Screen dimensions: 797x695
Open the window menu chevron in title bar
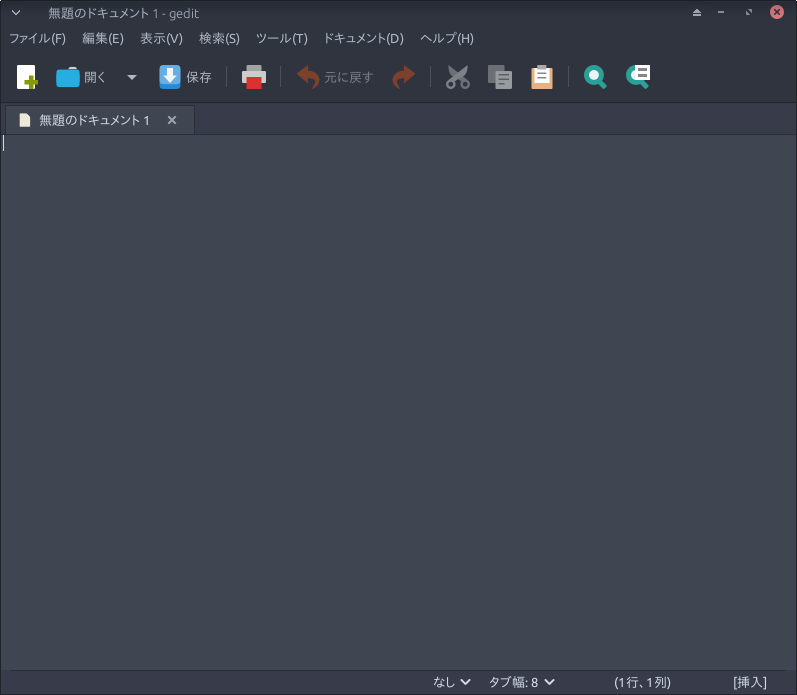pyautogui.click(x=16, y=13)
